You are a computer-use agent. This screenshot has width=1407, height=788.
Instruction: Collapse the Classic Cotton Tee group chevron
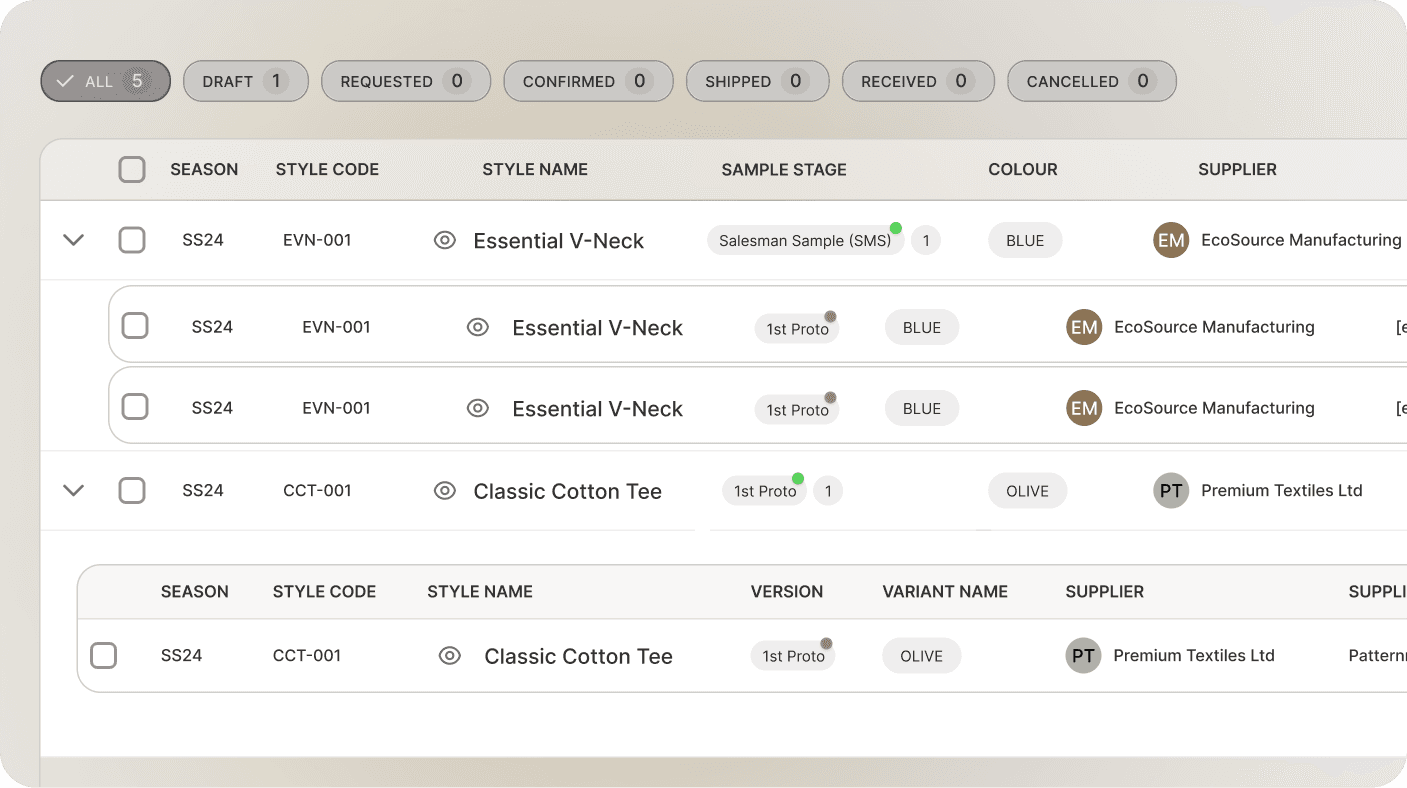pos(73,490)
